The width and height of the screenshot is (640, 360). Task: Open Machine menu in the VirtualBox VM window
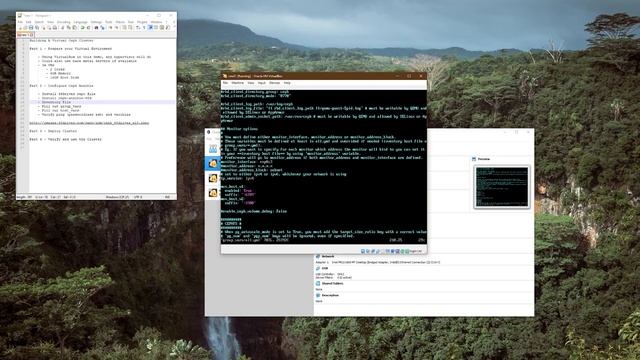coord(238,83)
